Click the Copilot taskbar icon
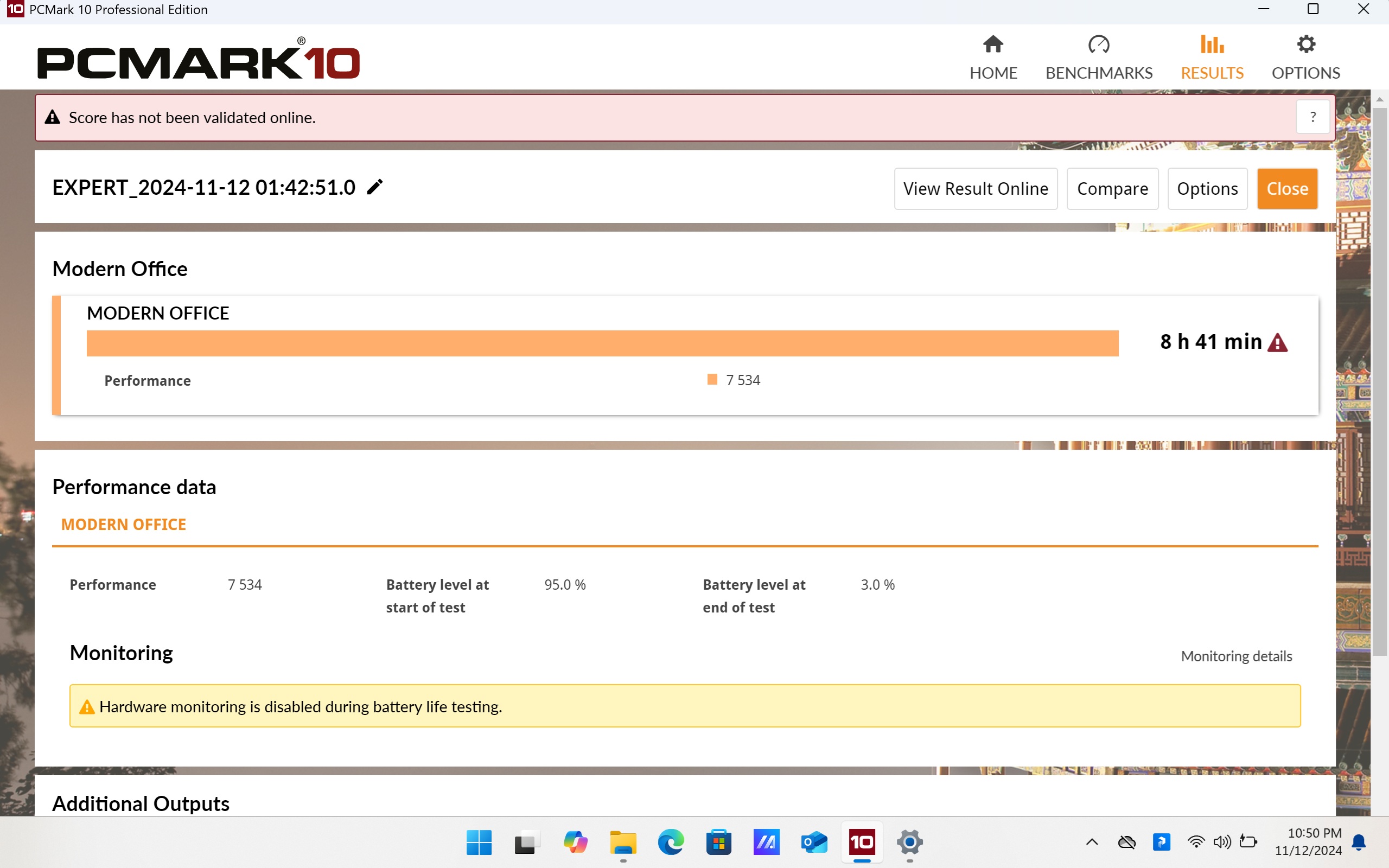This screenshot has height=868, width=1389. (575, 842)
